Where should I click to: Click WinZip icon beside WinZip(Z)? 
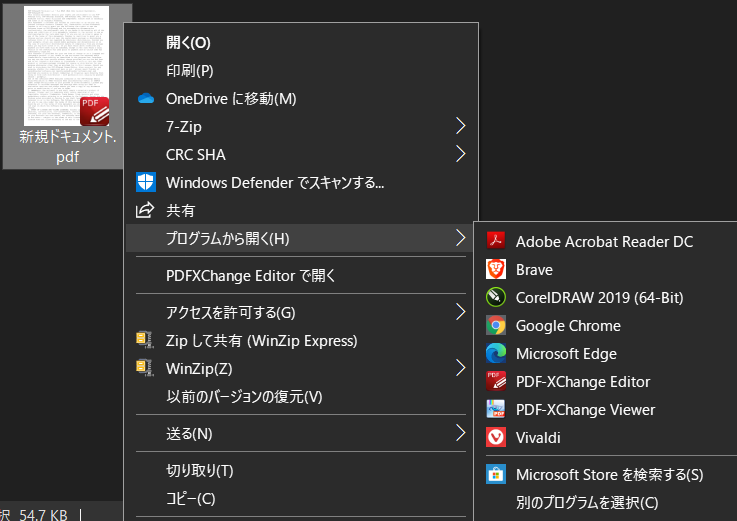145,368
